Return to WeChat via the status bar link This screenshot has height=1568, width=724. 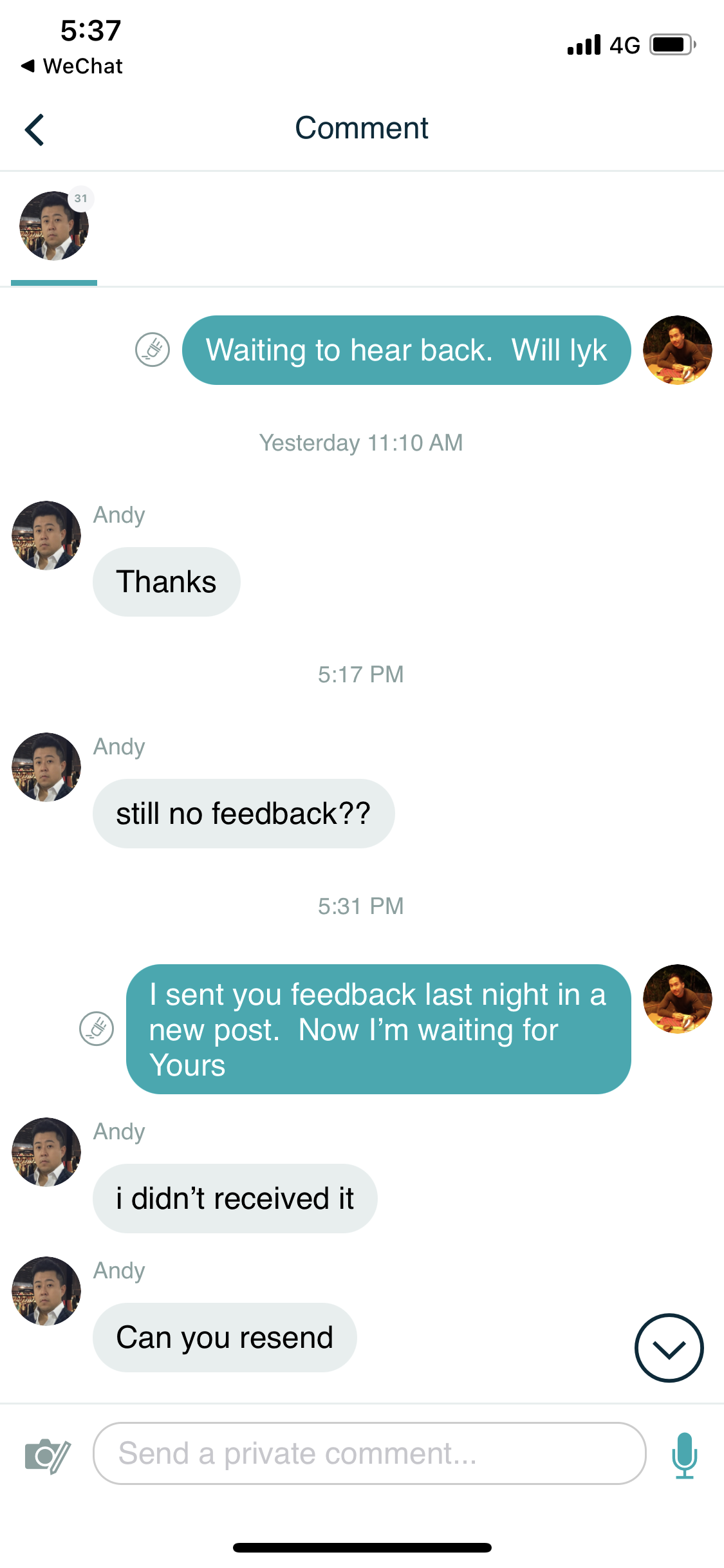71,66
